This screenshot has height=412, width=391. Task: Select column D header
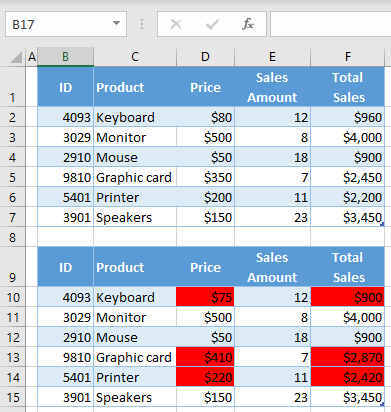(205, 57)
